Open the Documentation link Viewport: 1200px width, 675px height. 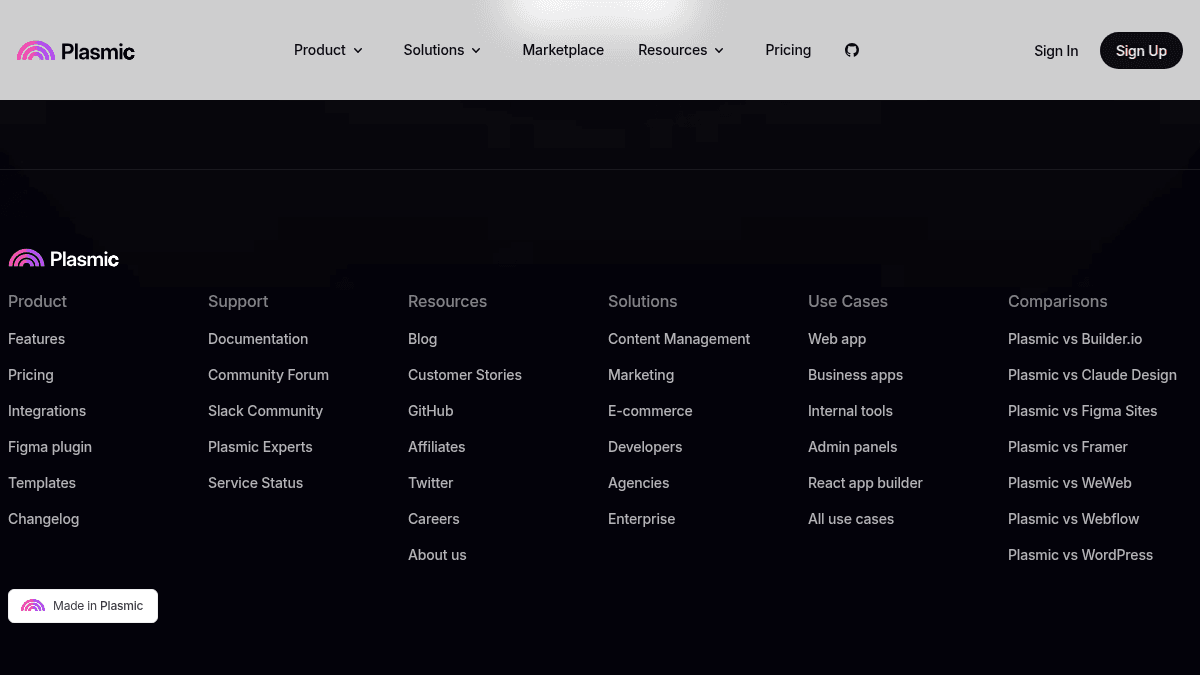pos(258,339)
